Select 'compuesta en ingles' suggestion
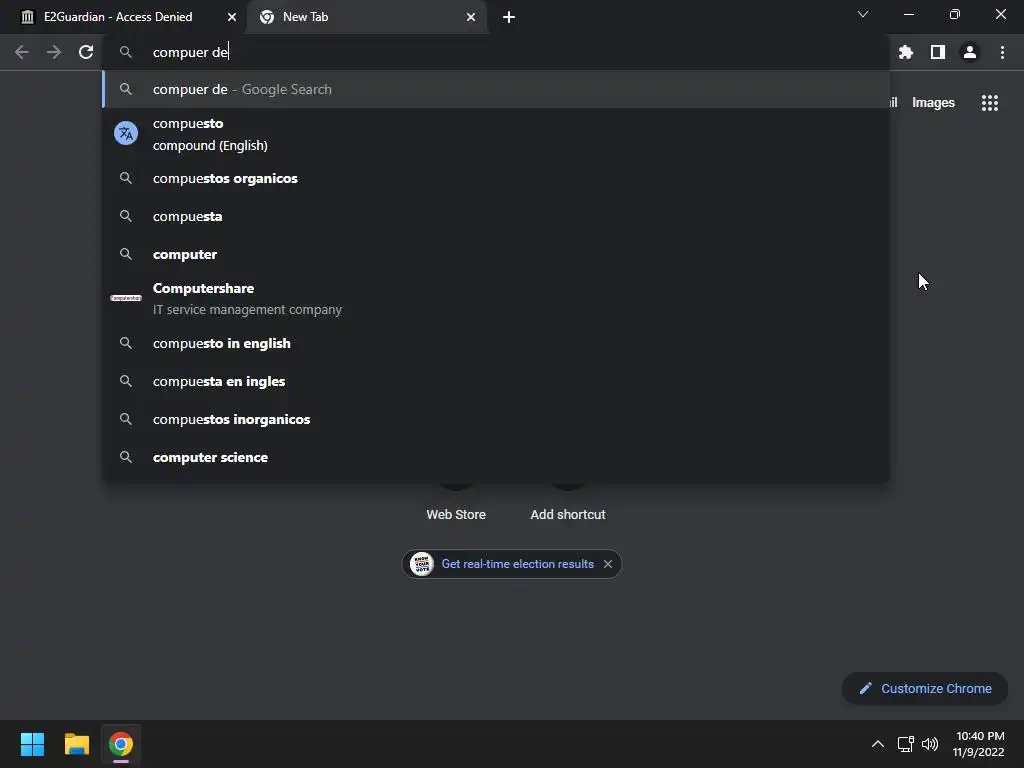Viewport: 1024px width, 768px height. coord(496,381)
